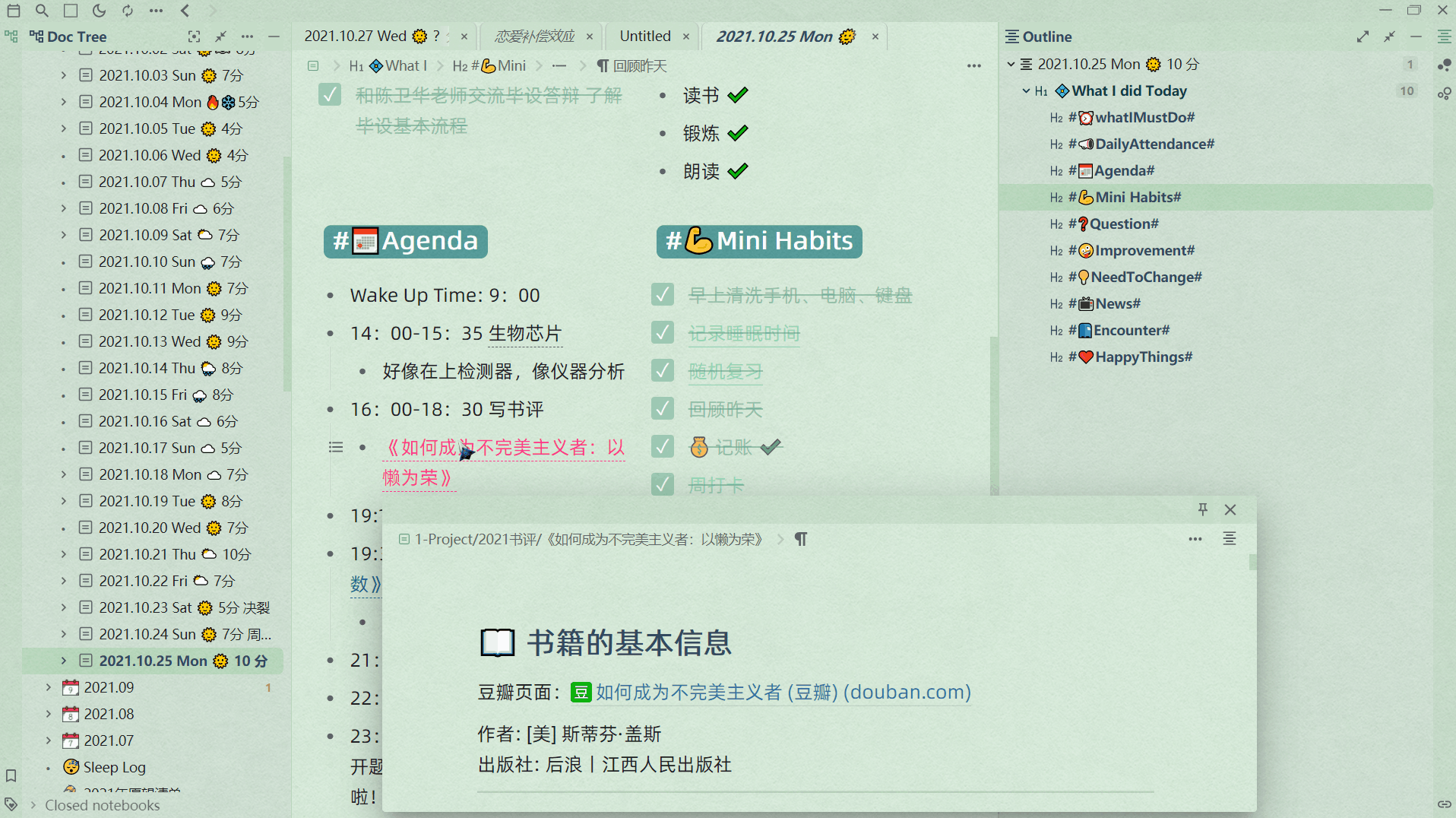This screenshot has height=818, width=1456.
Task: Switch to the Untitled tab
Action: (x=645, y=36)
